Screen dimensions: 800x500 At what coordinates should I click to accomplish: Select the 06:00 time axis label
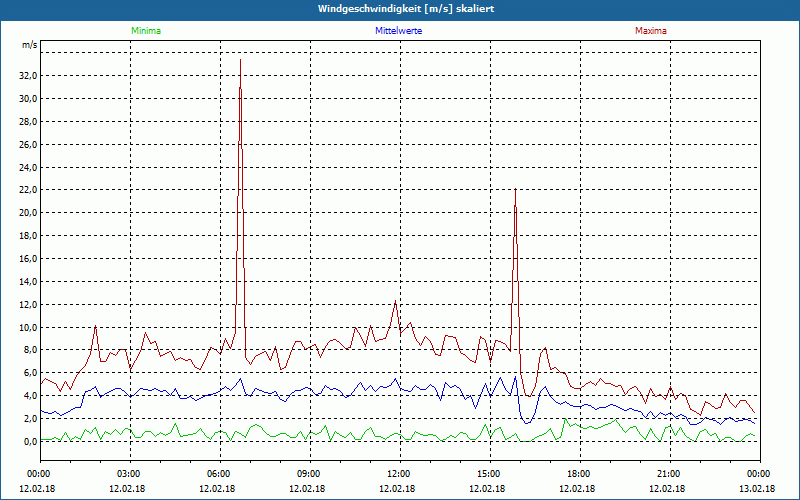[x=218, y=474]
